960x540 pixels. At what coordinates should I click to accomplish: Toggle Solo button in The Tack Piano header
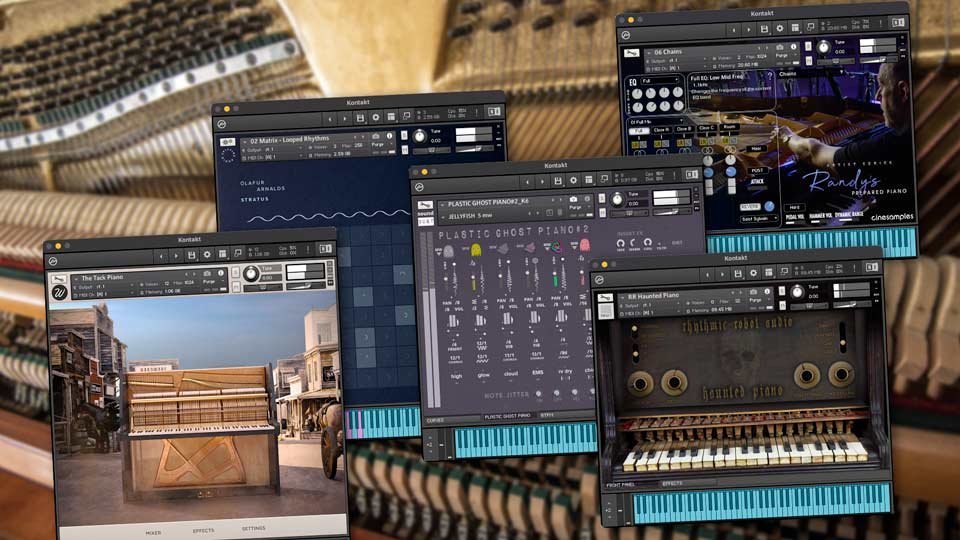click(x=236, y=272)
